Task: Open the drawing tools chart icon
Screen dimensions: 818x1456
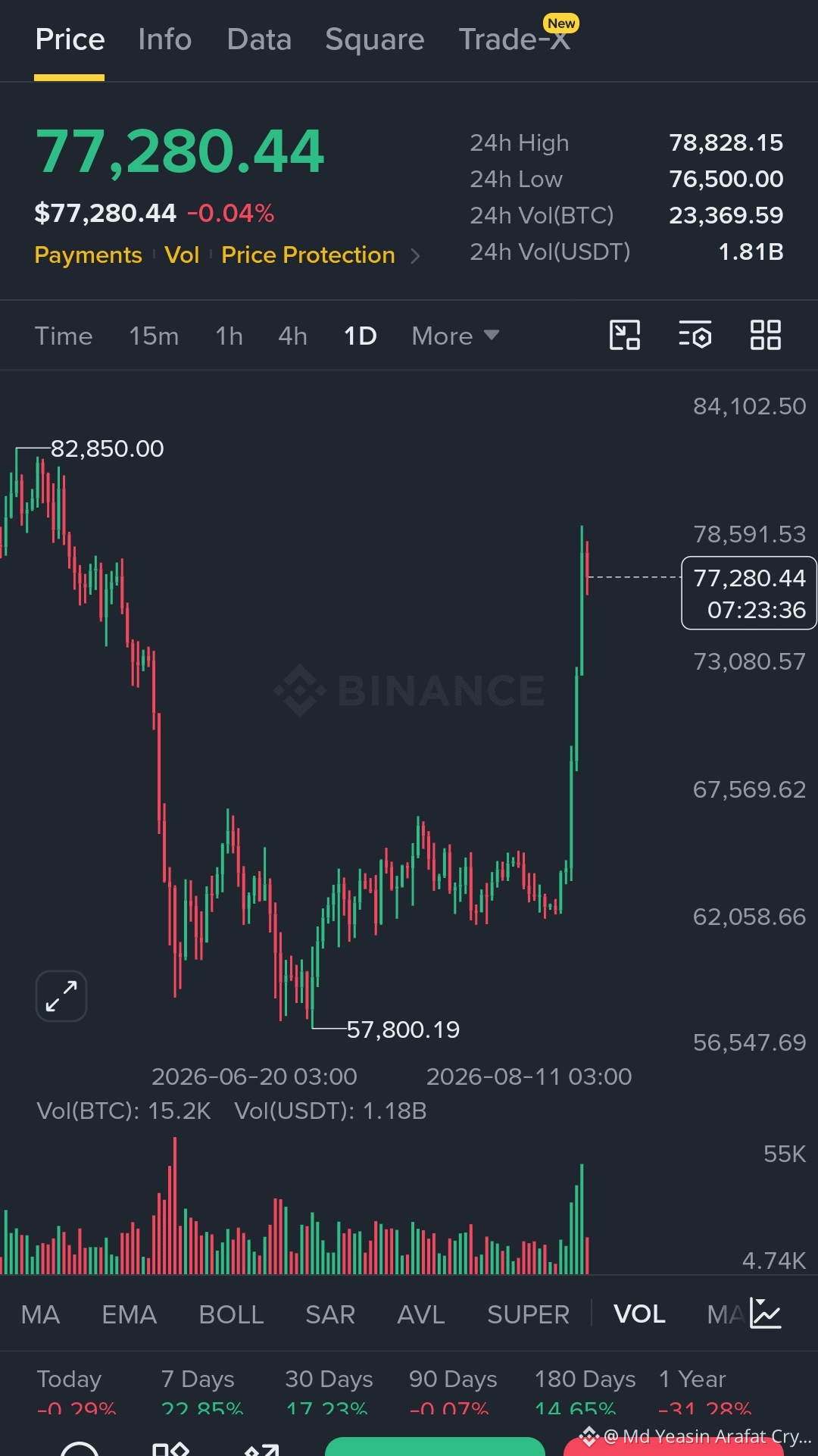Action: coord(625,335)
